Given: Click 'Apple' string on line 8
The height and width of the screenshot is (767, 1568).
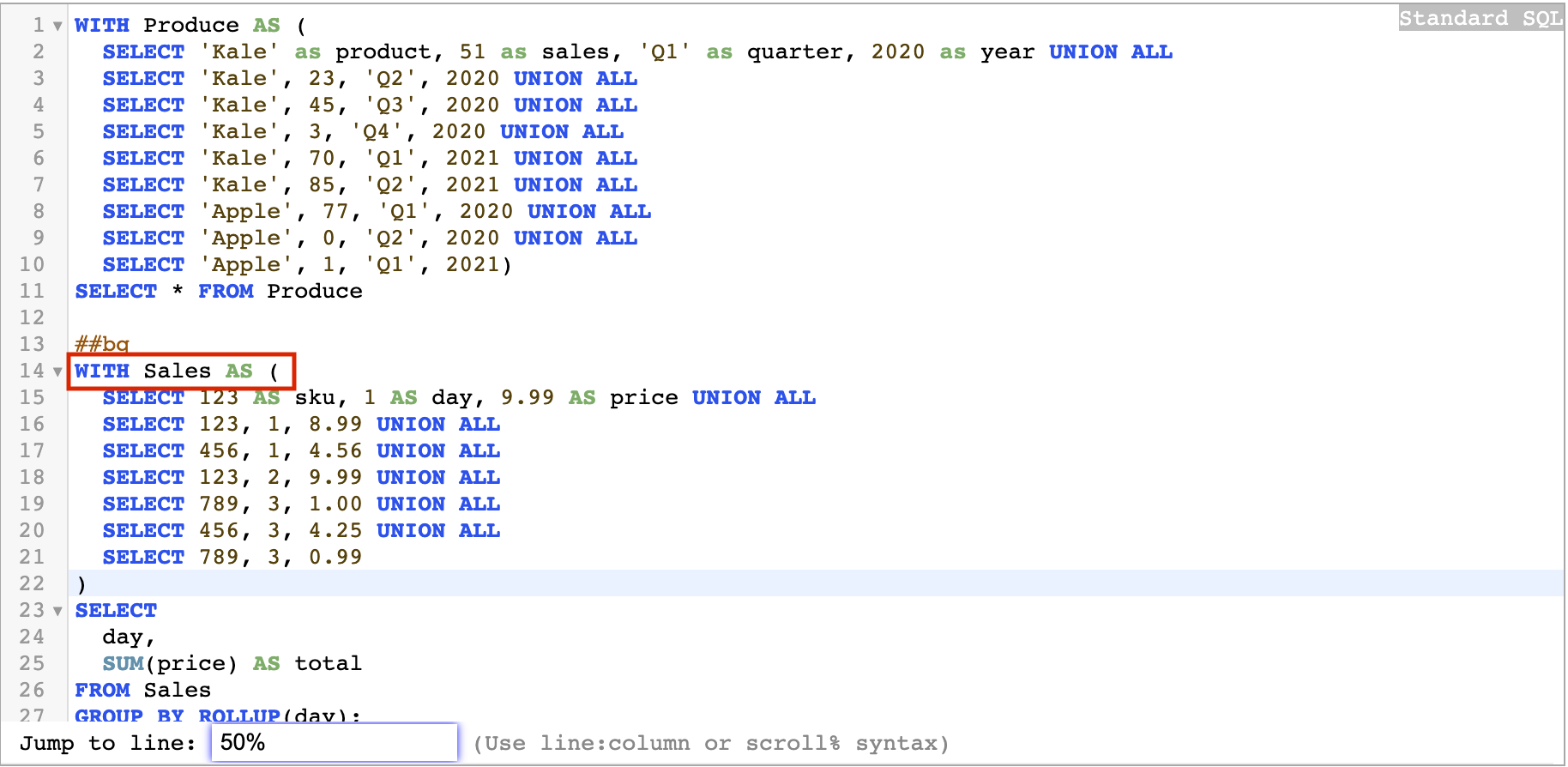Looking at the screenshot, I should point(246,212).
